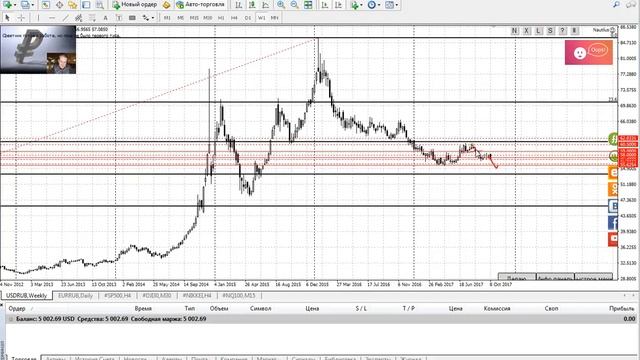Switch chart to candlesticks type
The width and height of the screenshot is (640, 360).
coord(252,5)
